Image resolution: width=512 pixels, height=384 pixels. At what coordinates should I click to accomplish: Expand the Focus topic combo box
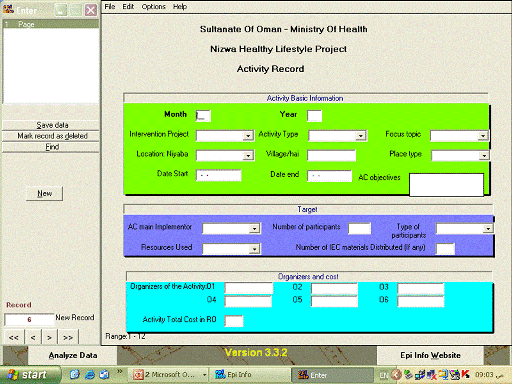[x=483, y=136]
